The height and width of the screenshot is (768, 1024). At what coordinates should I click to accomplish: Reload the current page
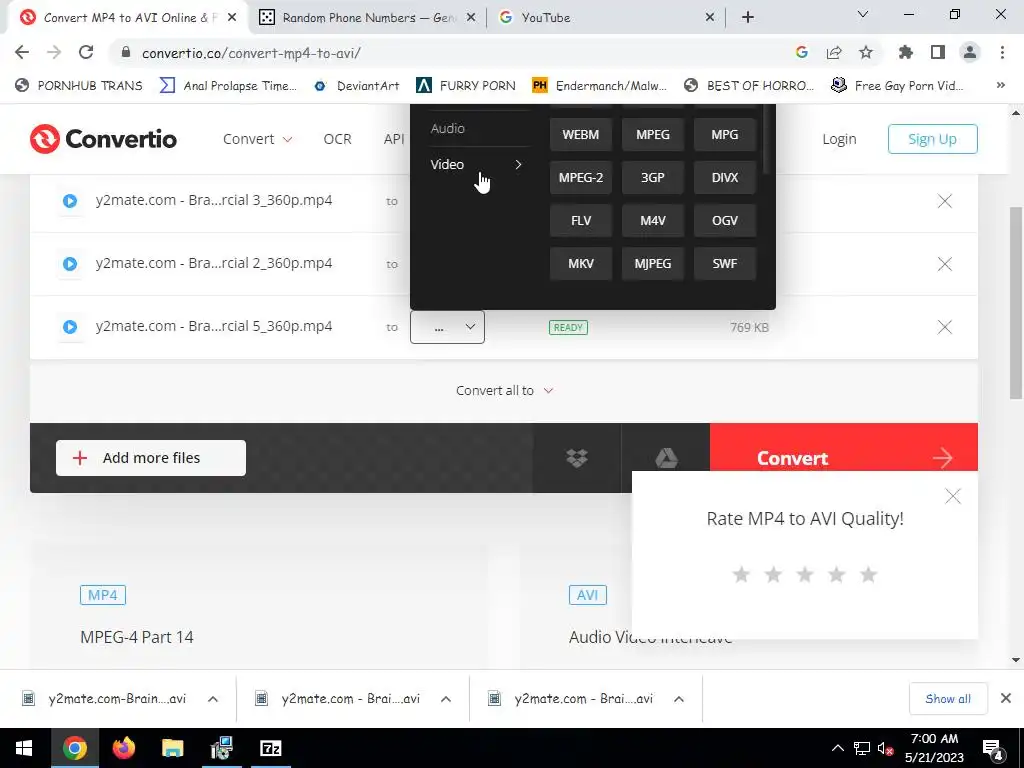point(86,53)
